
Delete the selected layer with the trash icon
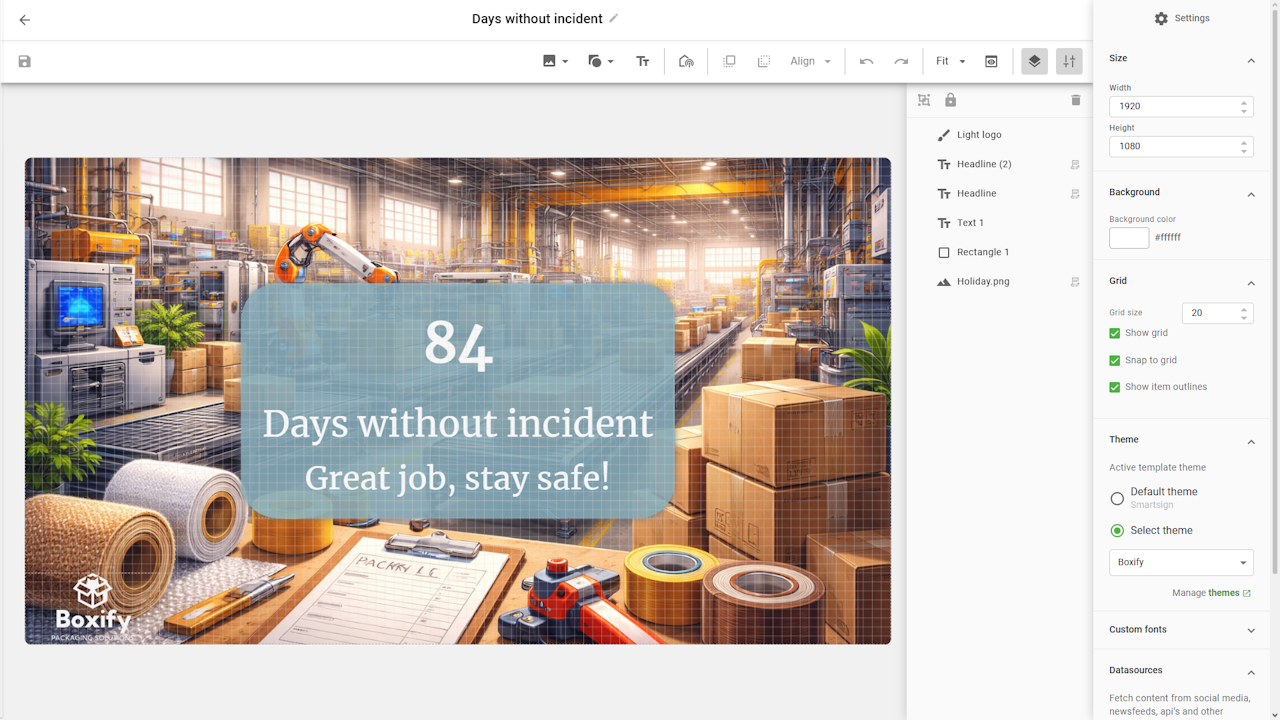click(x=1076, y=100)
